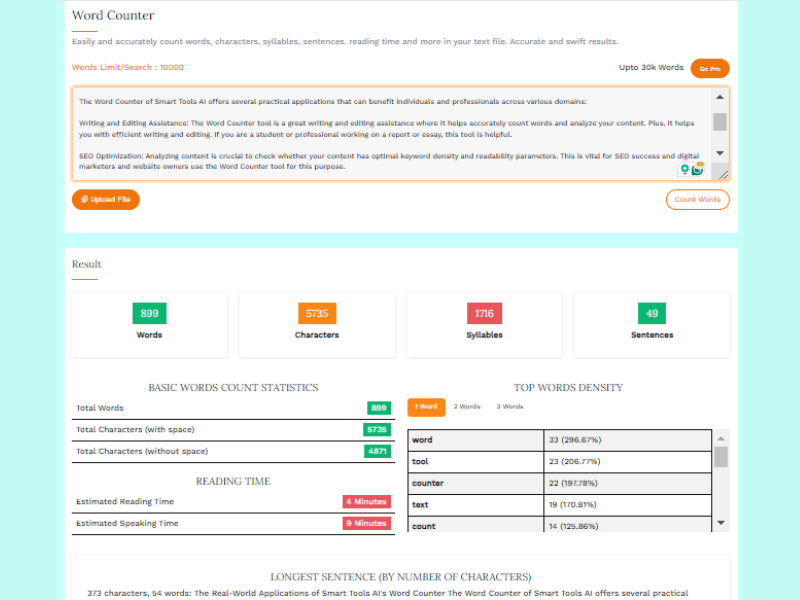Click the green lightbulb icon in the text box
This screenshot has width=800, height=600.
coord(685,170)
